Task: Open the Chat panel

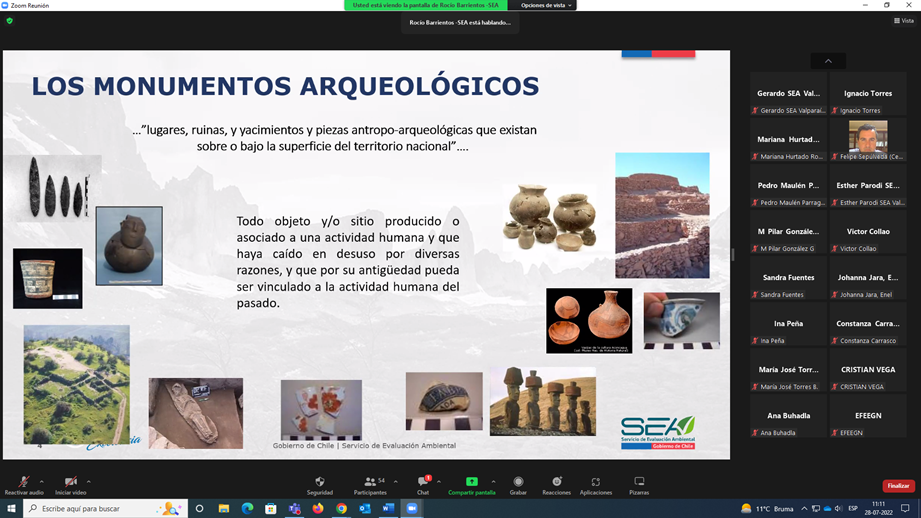Action: pyautogui.click(x=422, y=483)
